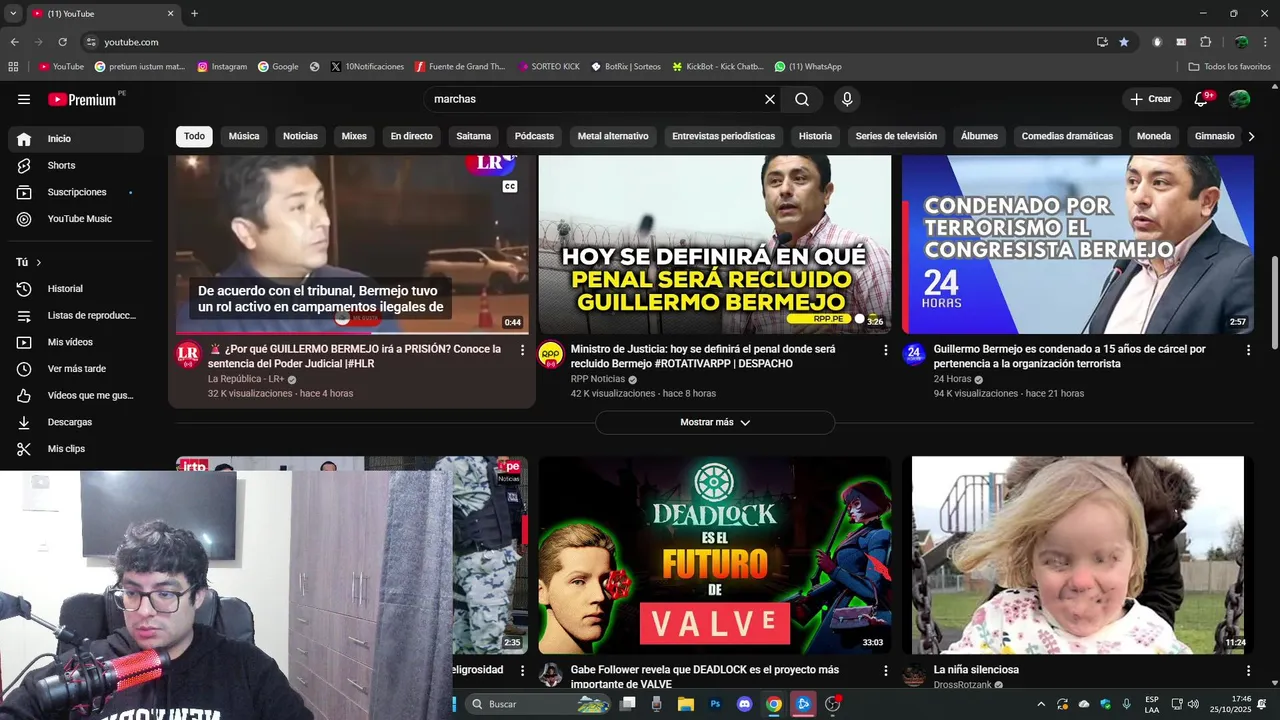This screenshot has height=720, width=1280.
Task: Open options for the DEADLOCK video
Action: pos(885,670)
